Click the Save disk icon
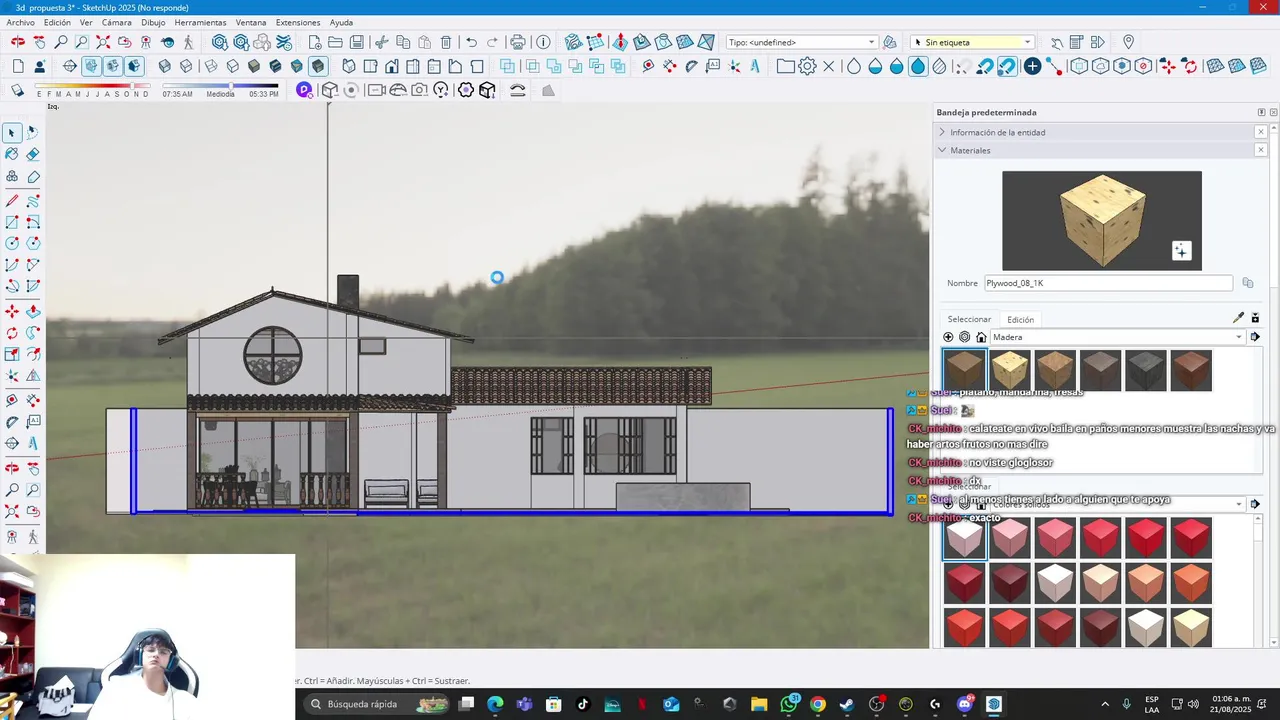This screenshot has width=1280, height=720. pyautogui.click(x=356, y=42)
